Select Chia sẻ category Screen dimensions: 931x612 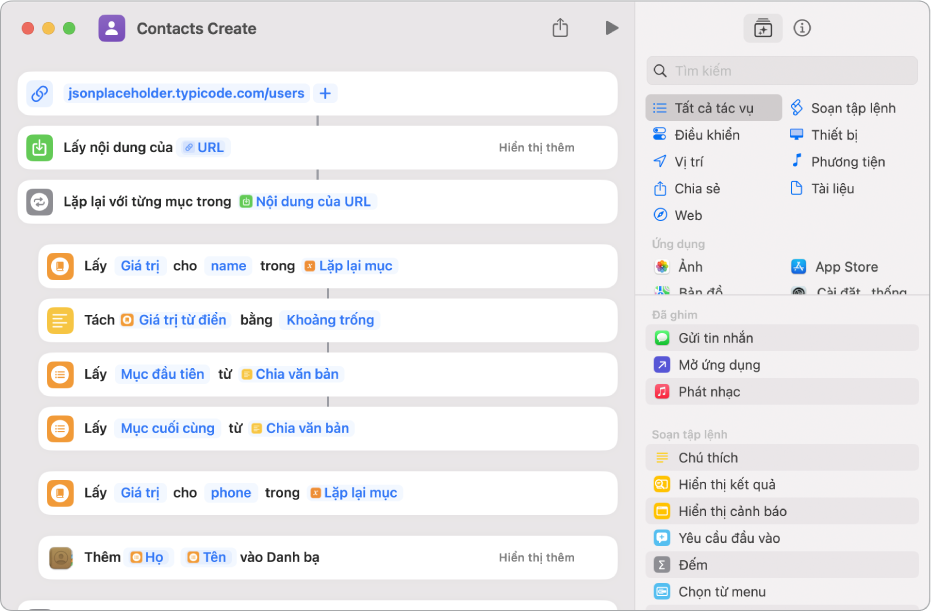tap(686, 189)
